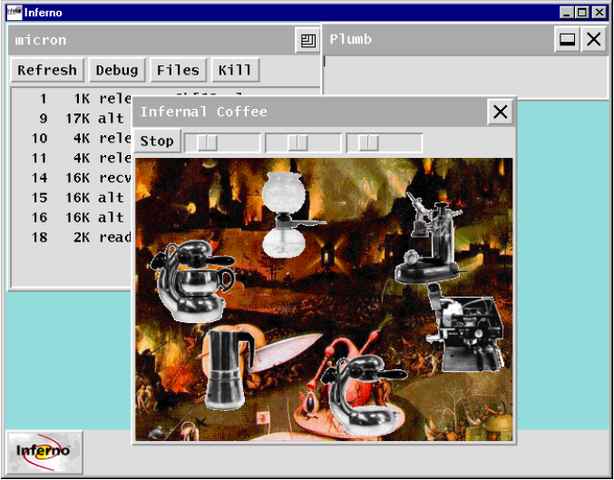This screenshot has height=480, width=614.
Task: Open the Inferno start menu logo button
Action: click(44, 452)
